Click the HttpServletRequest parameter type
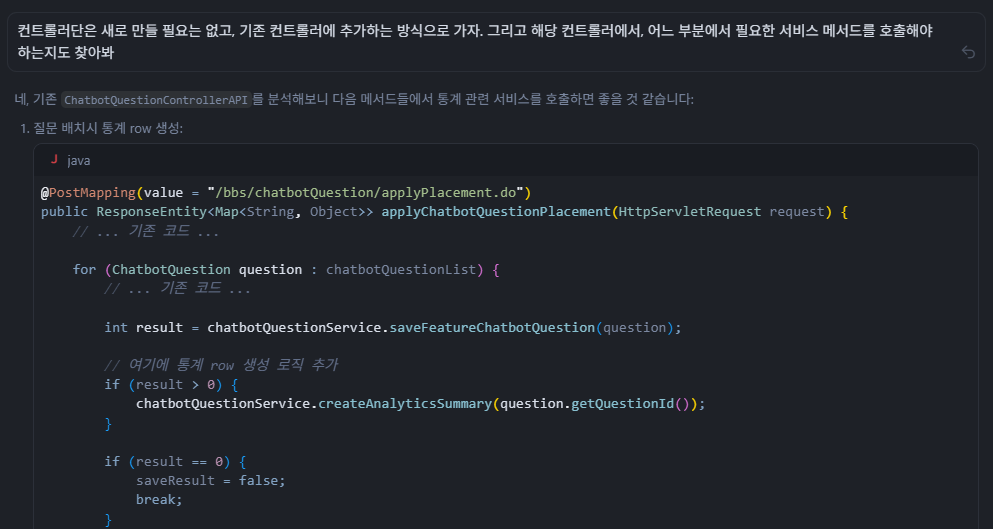The height and width of the screenshot is (529, 993). click(691, 212)
